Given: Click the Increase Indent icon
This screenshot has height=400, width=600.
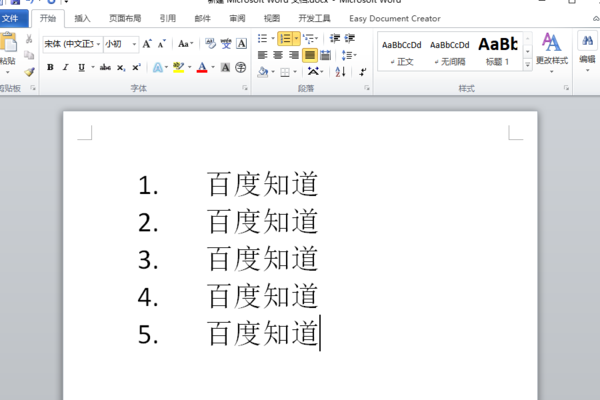Looking at the screenshot, I should (350, 38).
